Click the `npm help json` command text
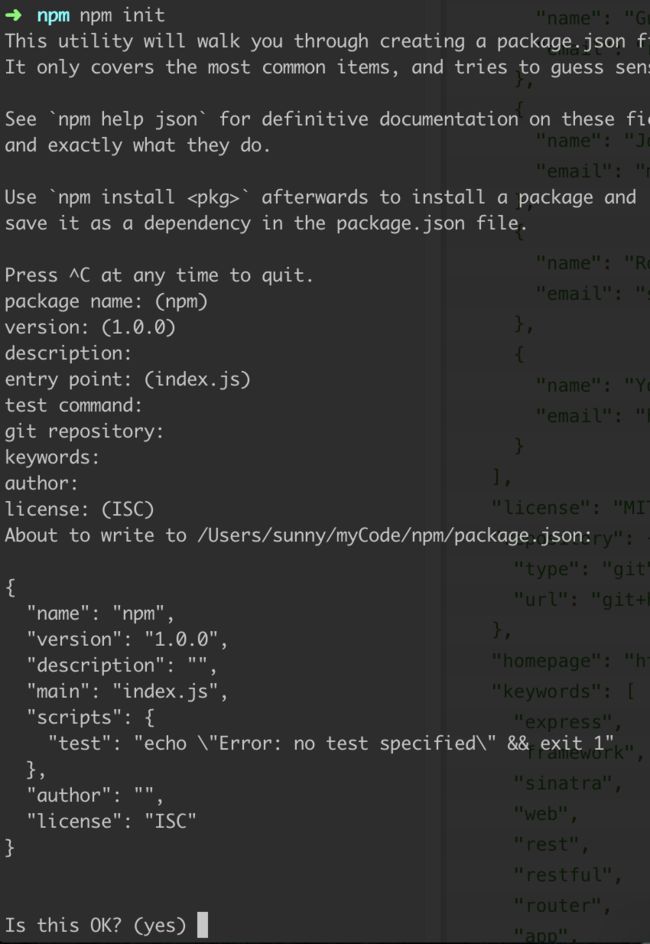 click(127, 119)
